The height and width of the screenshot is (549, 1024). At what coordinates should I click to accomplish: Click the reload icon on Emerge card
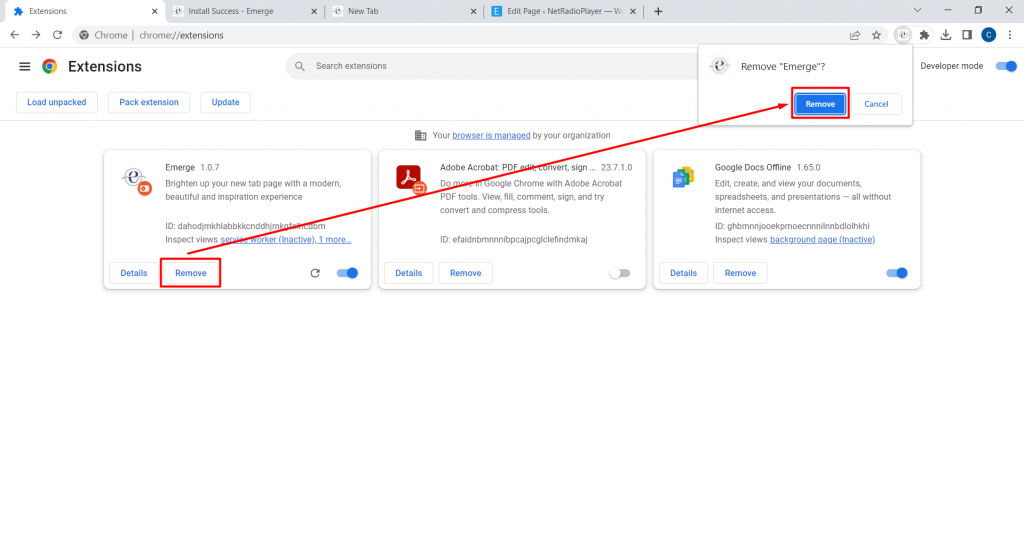(x=315, y=273)
